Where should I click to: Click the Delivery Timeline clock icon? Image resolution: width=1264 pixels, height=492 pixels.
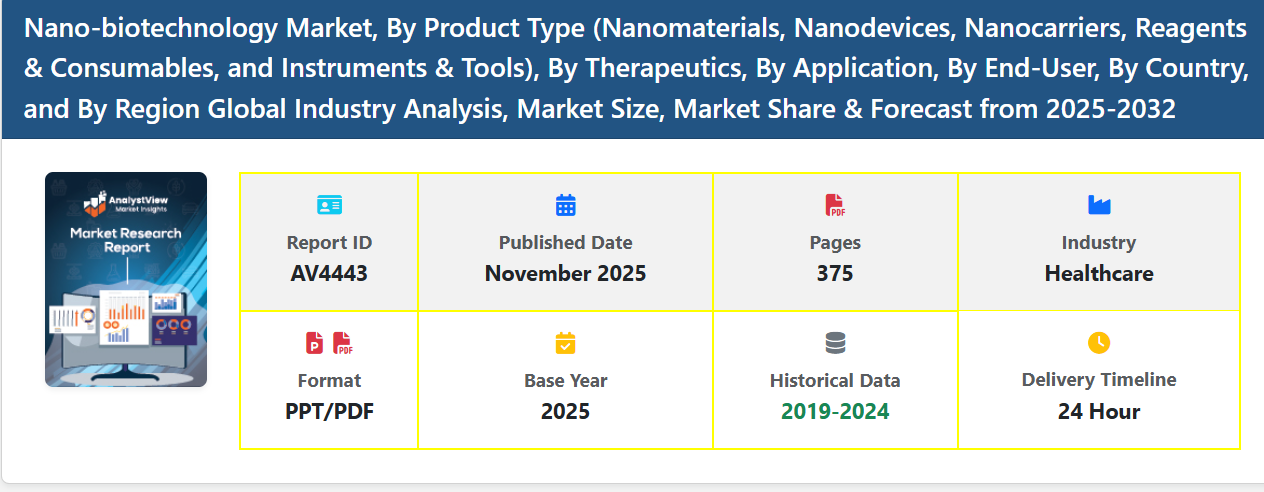pos(1099,343)
